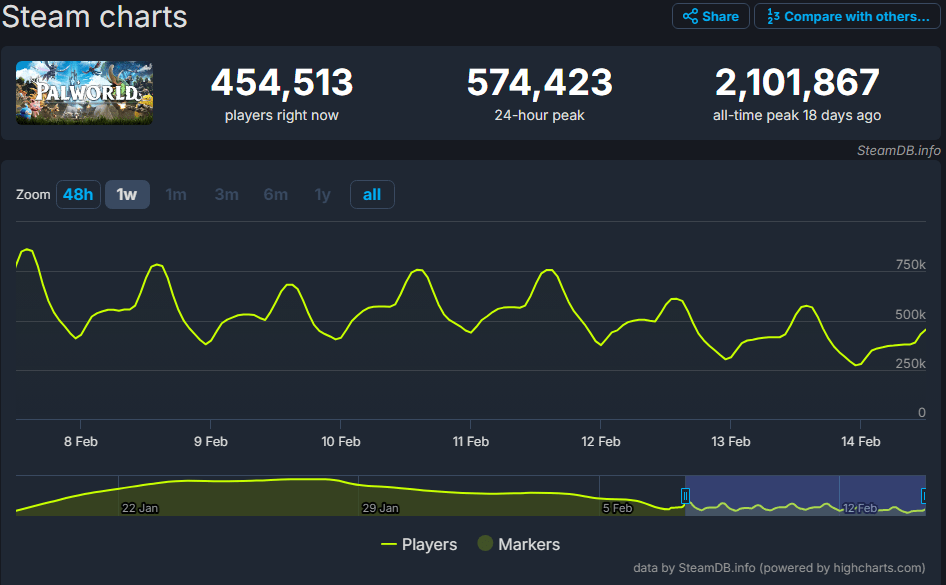Click the selected navigator range window

pyautogui.click(x=805, y=495)
